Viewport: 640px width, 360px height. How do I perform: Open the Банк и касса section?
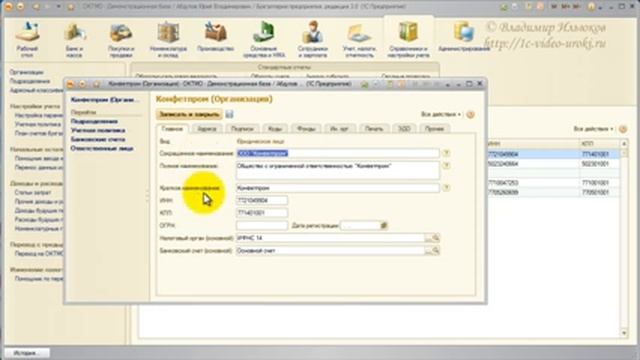tap(74, 40)
